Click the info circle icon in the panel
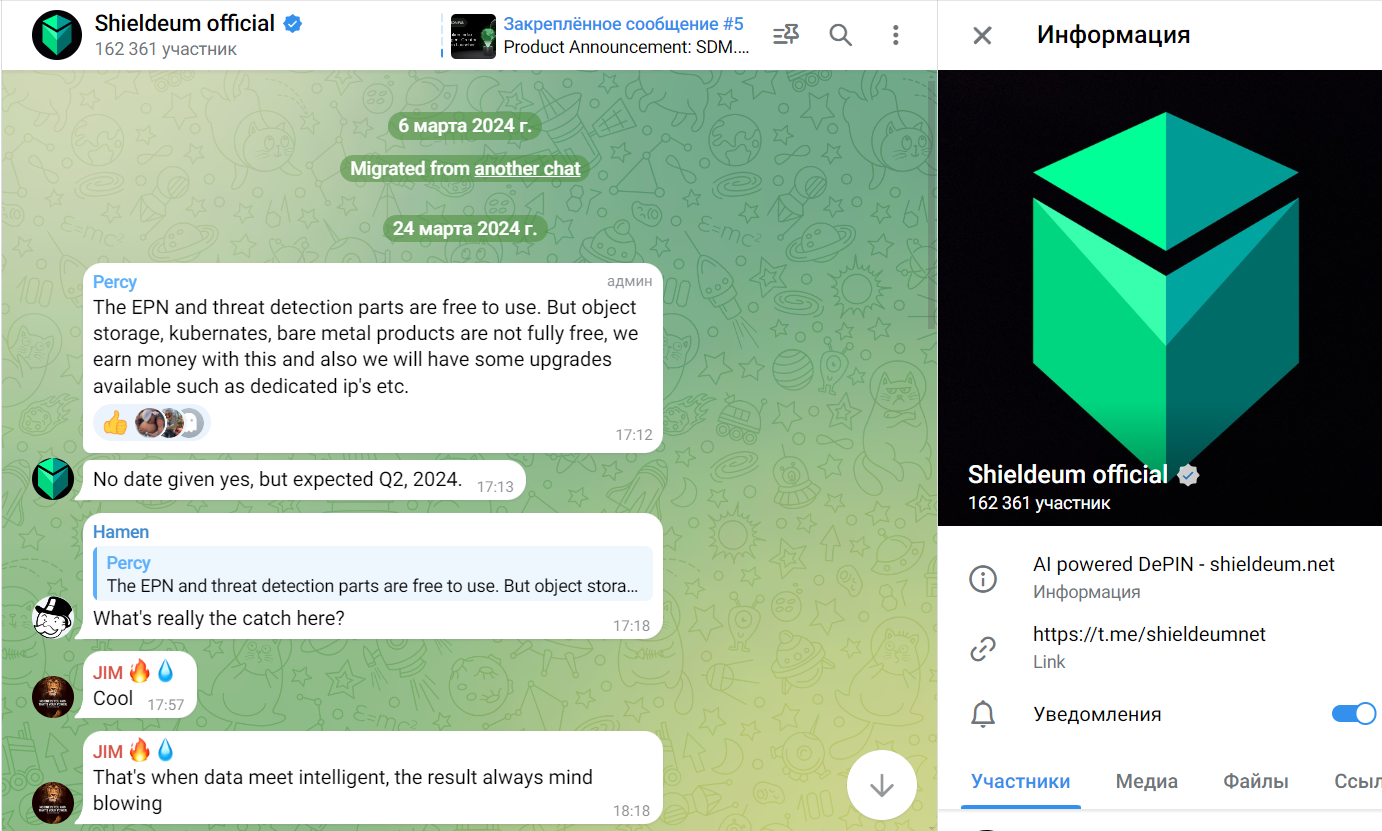The image size is (1382, 831). [983, 578]
